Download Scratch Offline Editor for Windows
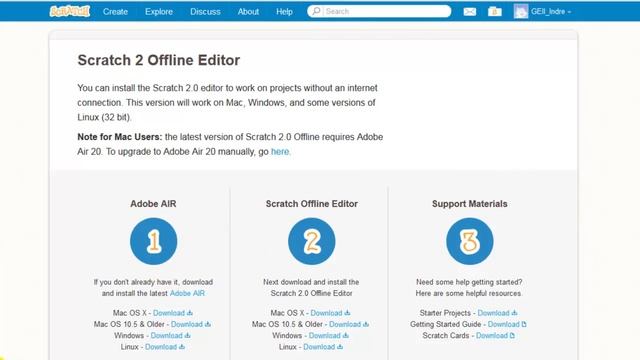Image resolution: width=640 pixels, height=360 pixels. 329,336
